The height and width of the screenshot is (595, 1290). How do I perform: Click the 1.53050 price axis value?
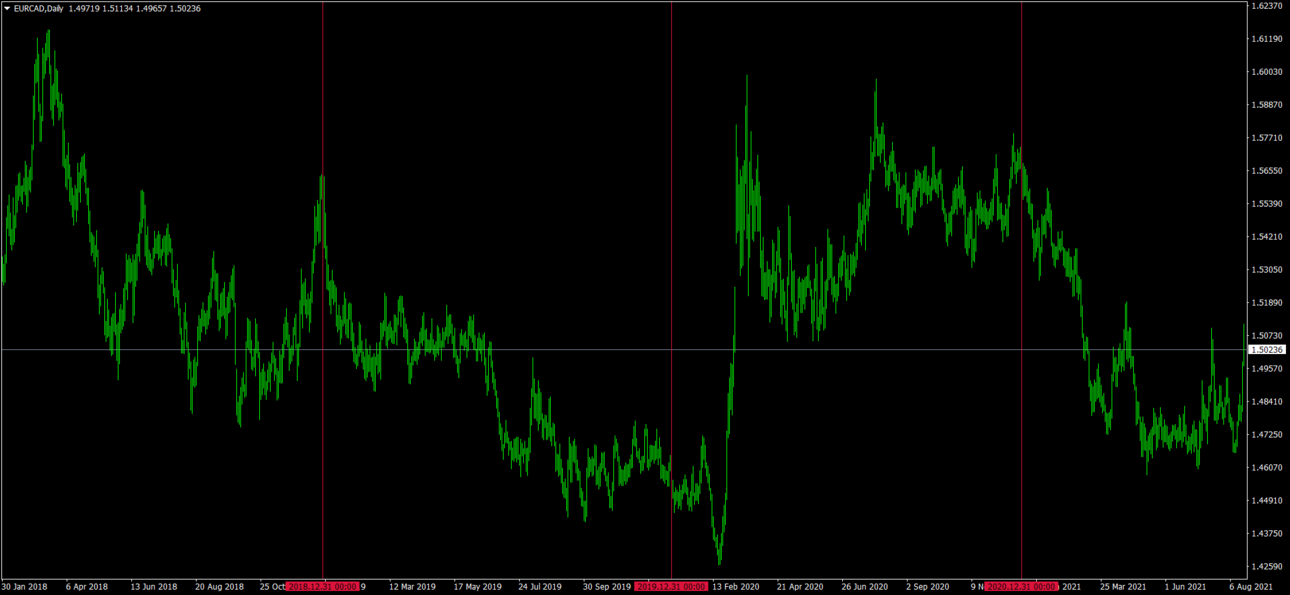(1266, 270)
